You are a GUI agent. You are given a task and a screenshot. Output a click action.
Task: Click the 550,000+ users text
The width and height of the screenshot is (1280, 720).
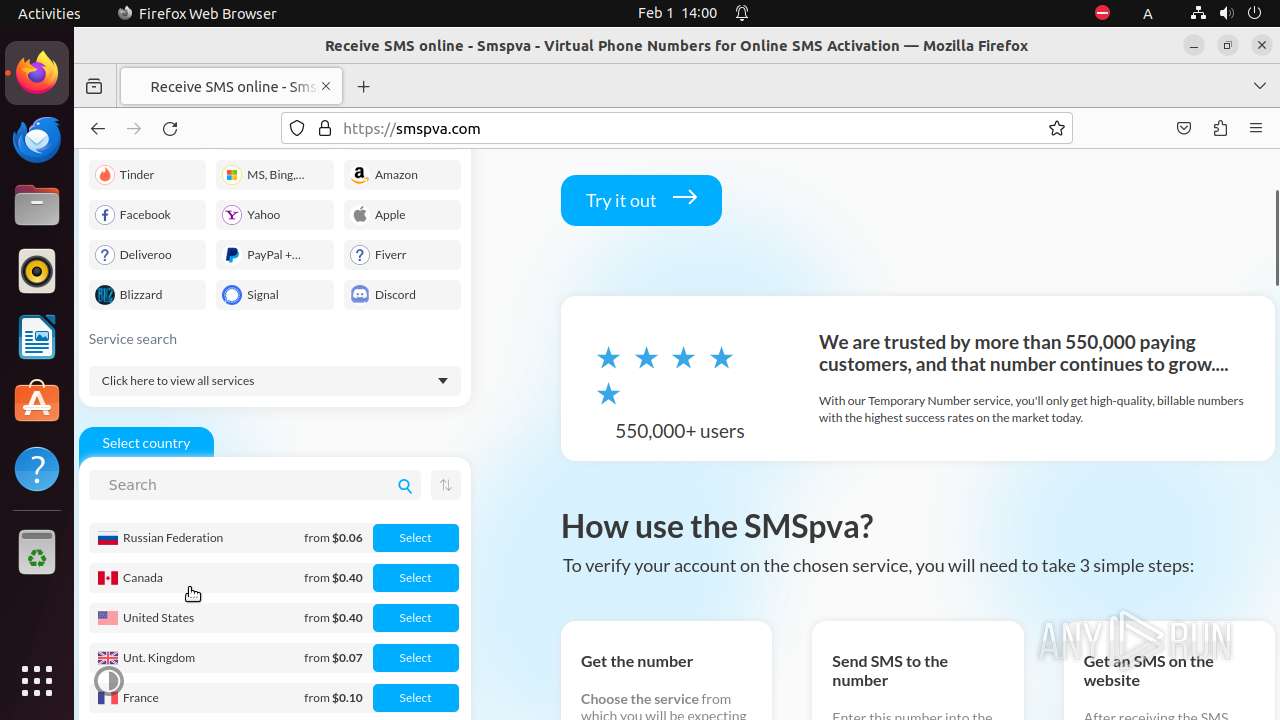[680, 431]
